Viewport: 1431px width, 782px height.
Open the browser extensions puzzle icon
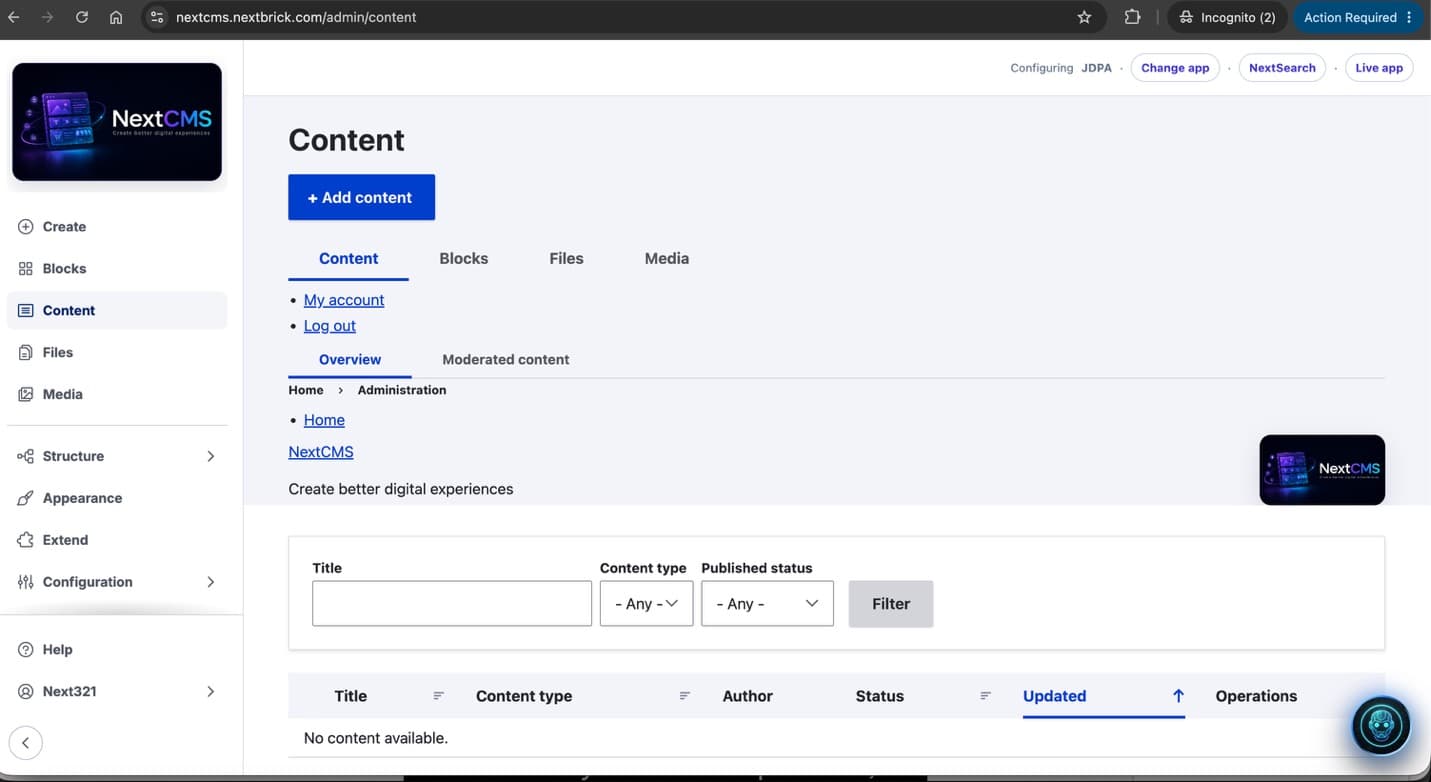1132,17
